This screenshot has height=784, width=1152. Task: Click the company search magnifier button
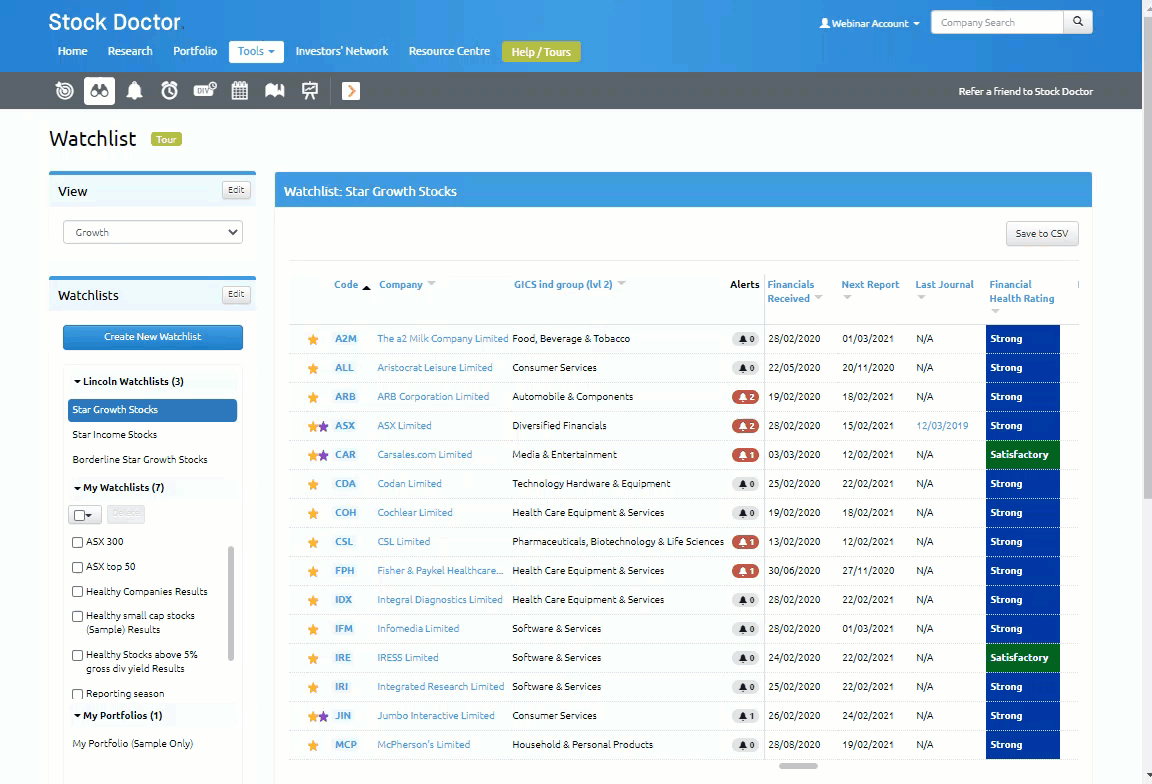coord(1078,22)
